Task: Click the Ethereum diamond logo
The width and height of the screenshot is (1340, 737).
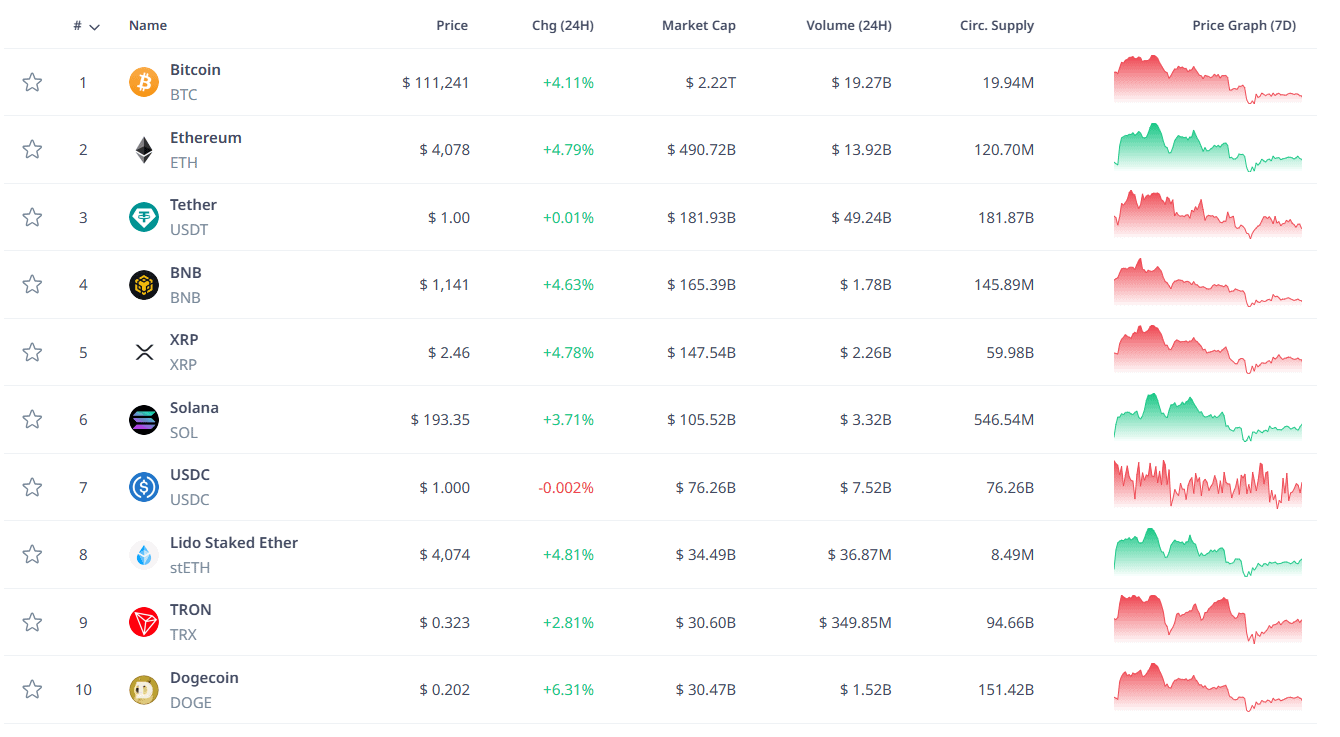Action: pyautogui.click(x=144, y=150)
